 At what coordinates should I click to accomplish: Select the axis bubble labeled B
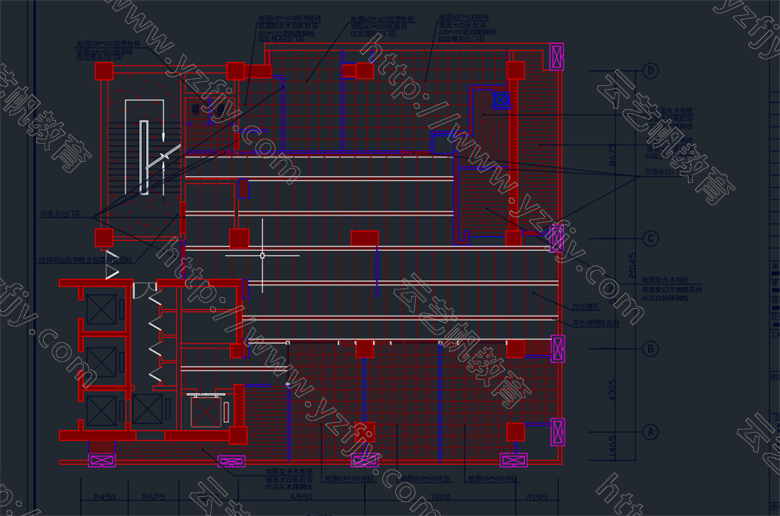[x=651, y=349]
